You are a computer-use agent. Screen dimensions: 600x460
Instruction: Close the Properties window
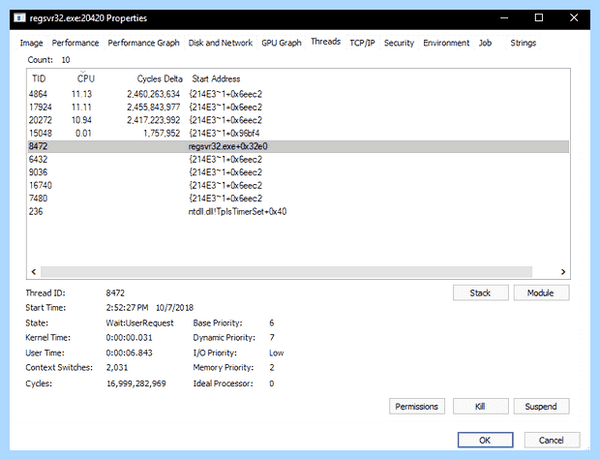[x=574, y=18]
